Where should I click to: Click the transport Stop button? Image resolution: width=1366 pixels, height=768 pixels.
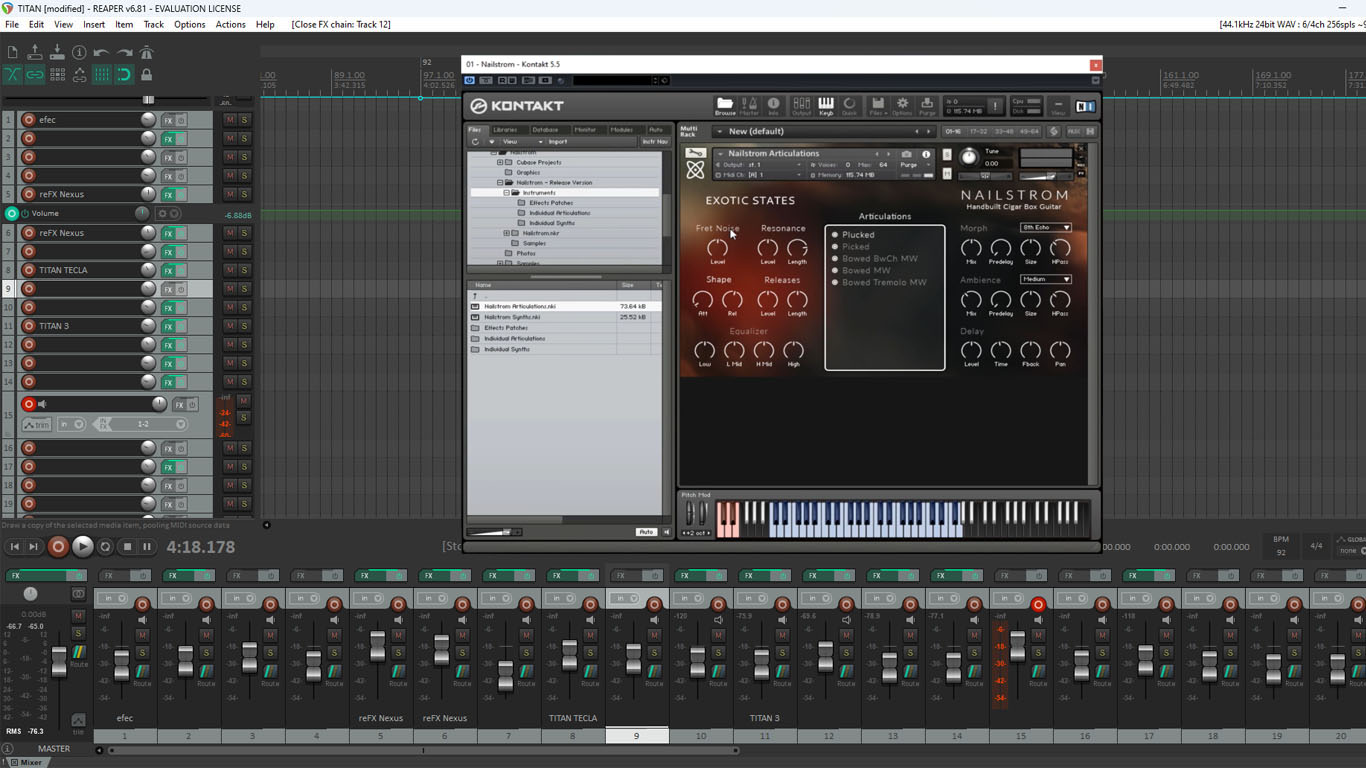[x=127, y=547]
